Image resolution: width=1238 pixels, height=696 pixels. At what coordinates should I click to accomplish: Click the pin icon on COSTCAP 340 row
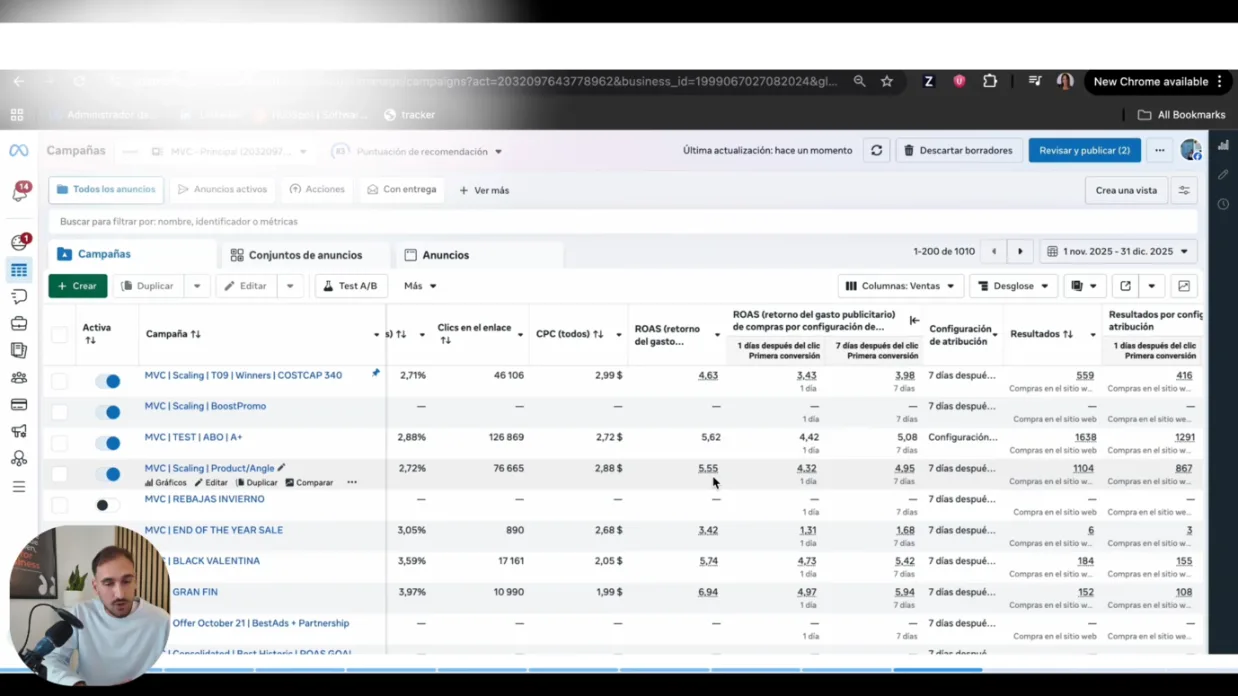tap(376, 373)
